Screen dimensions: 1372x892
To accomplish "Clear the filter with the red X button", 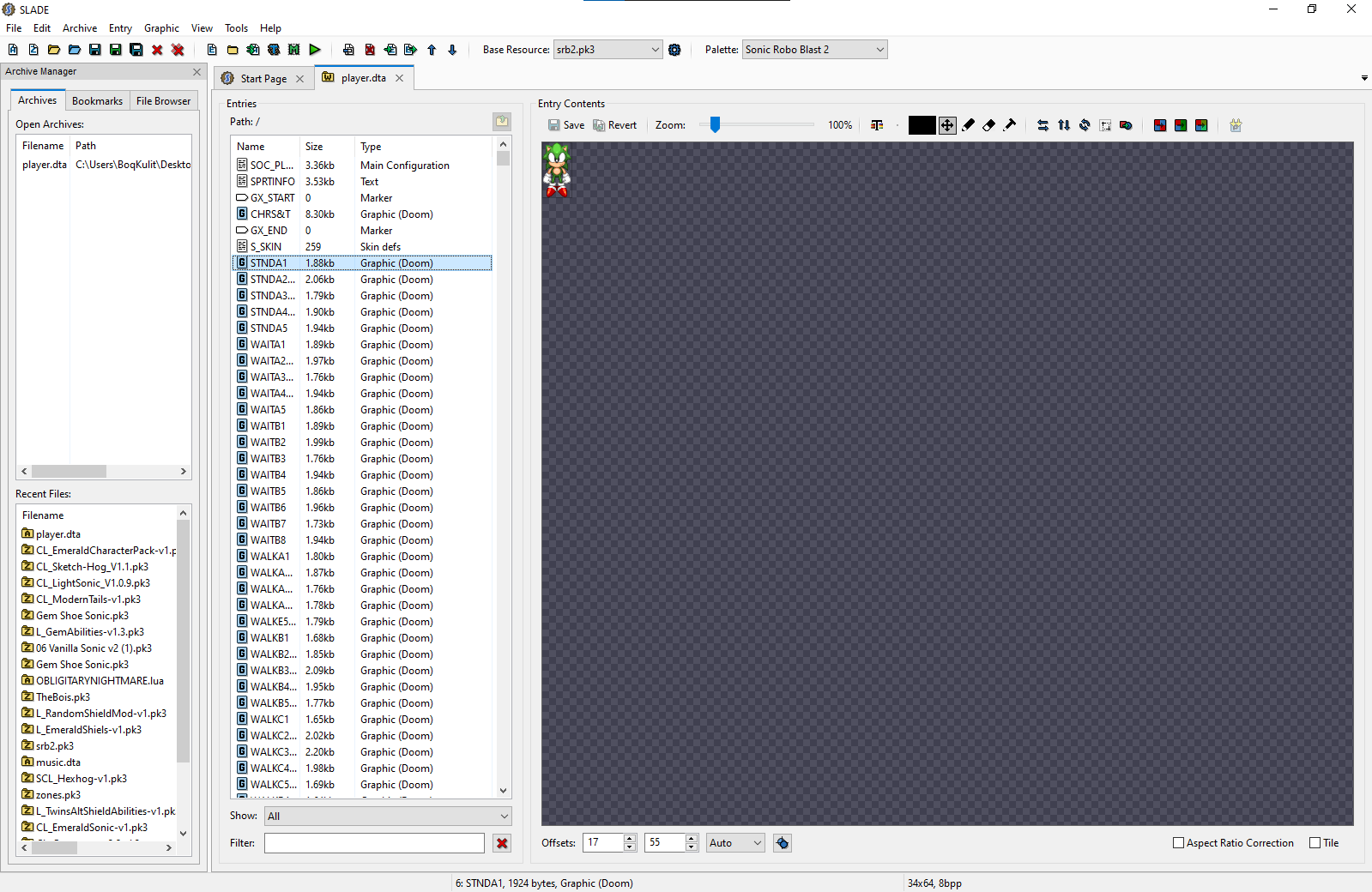I will (x=502, y=843).
